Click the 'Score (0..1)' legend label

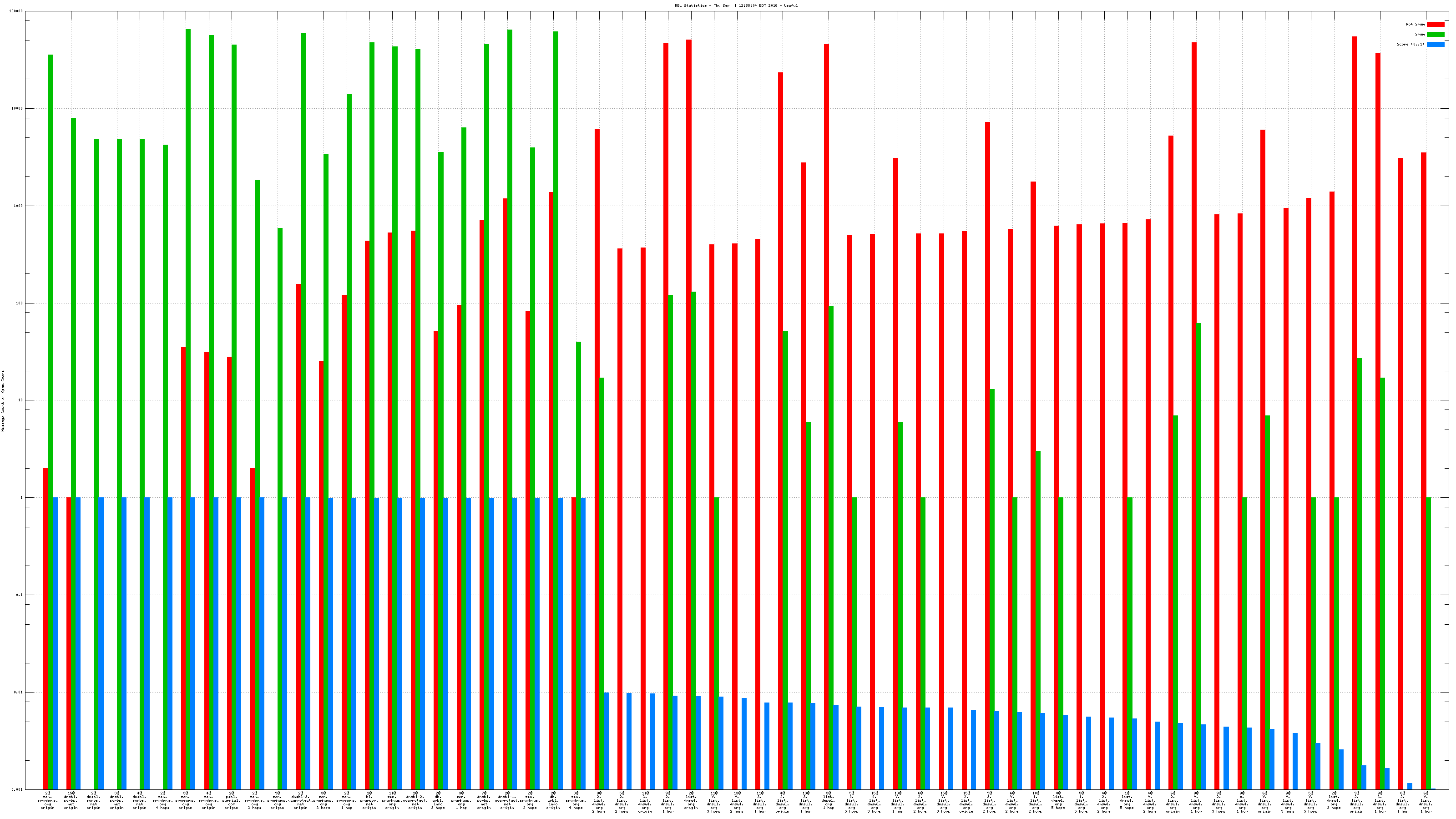point(1410,44)
